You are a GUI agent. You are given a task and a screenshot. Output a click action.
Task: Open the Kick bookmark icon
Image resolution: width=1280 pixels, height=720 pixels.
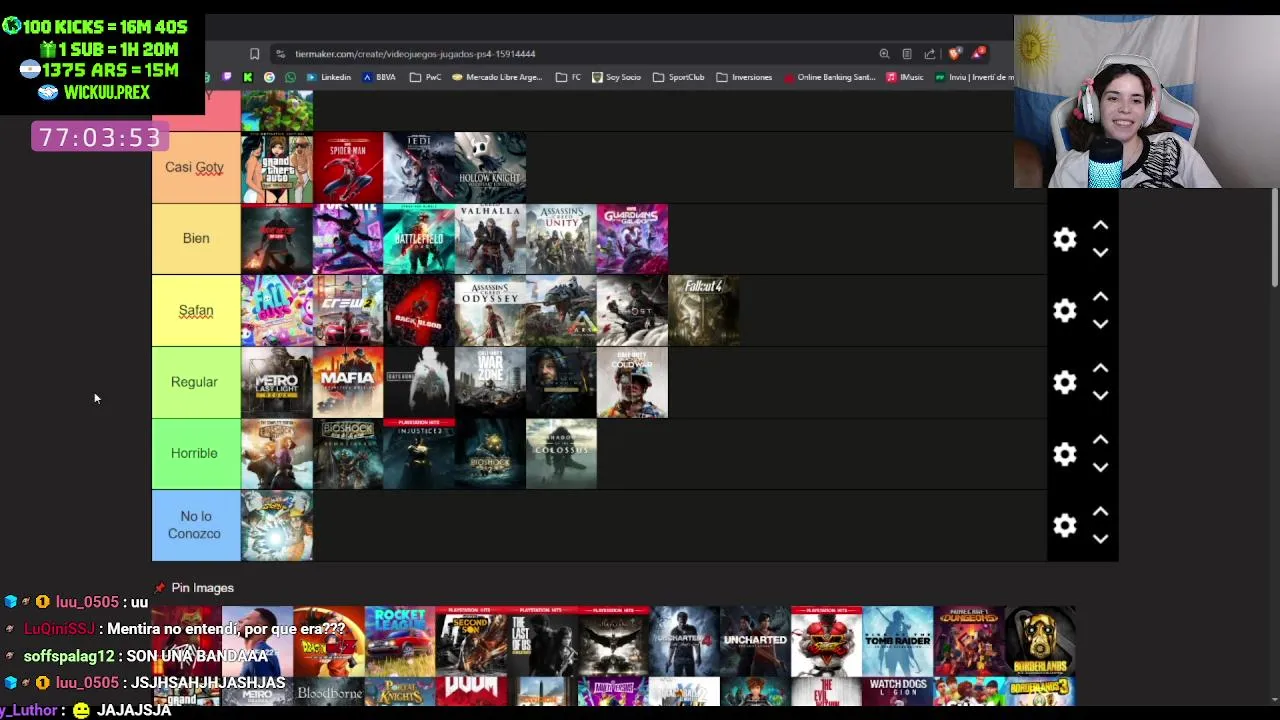pos(248,77)
